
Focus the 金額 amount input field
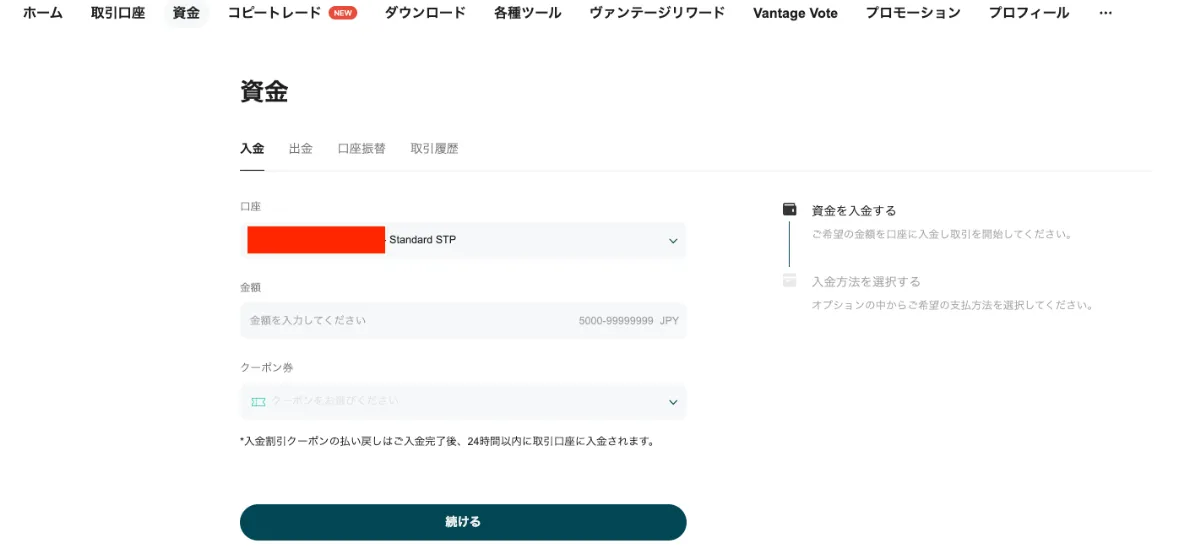(x=463, y=321)
